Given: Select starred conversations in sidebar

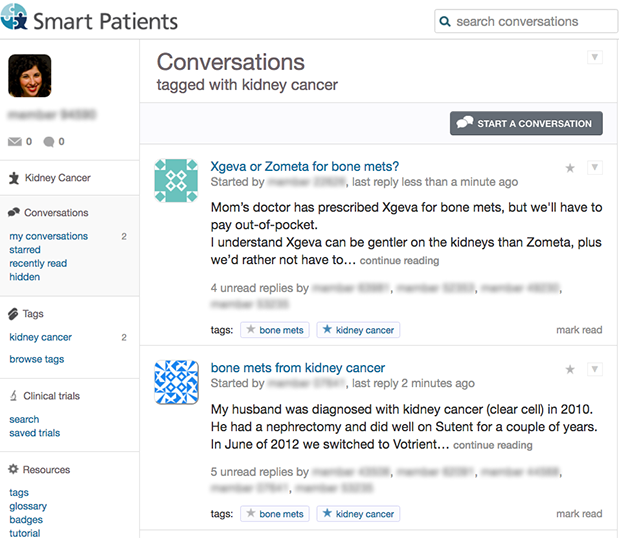Looking at the screenshot, I should point(25,249).
